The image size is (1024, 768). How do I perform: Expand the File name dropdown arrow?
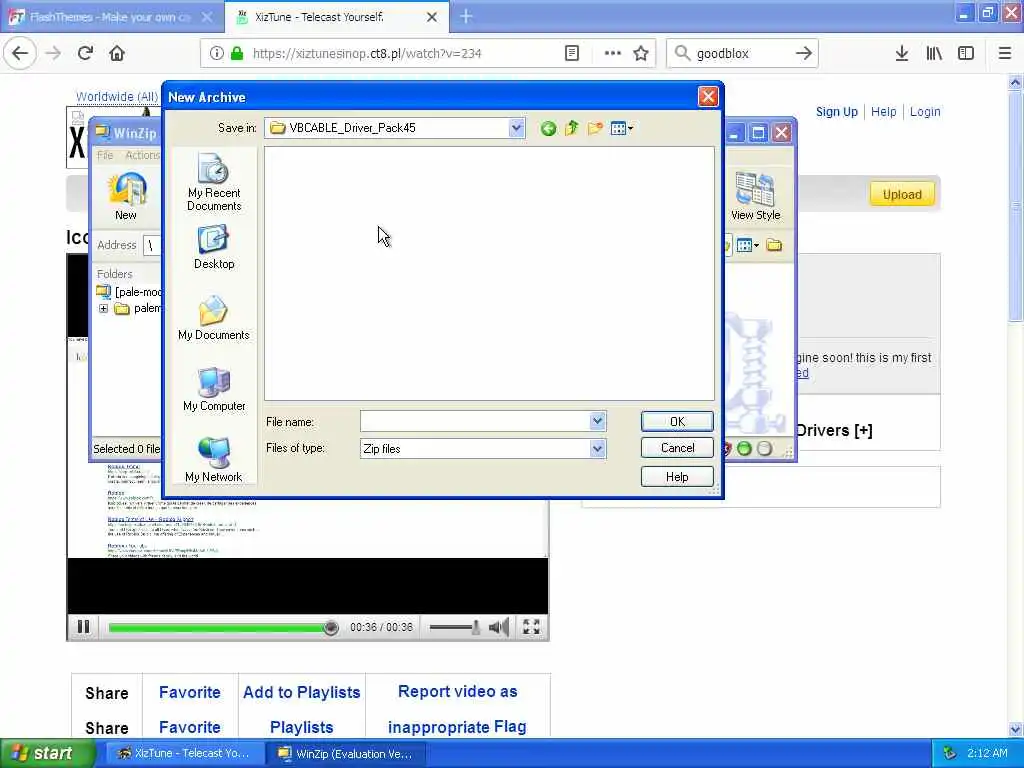[x=598, y=421]
